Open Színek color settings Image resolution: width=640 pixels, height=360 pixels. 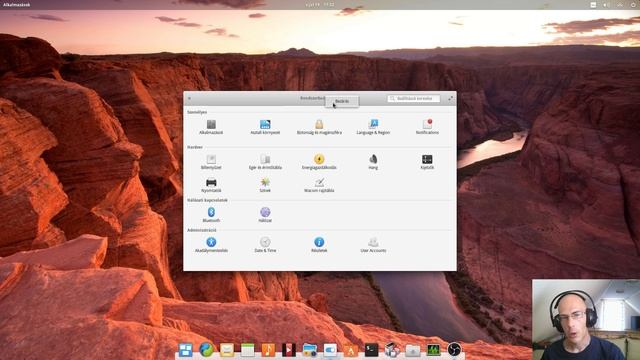pos(265,185)
